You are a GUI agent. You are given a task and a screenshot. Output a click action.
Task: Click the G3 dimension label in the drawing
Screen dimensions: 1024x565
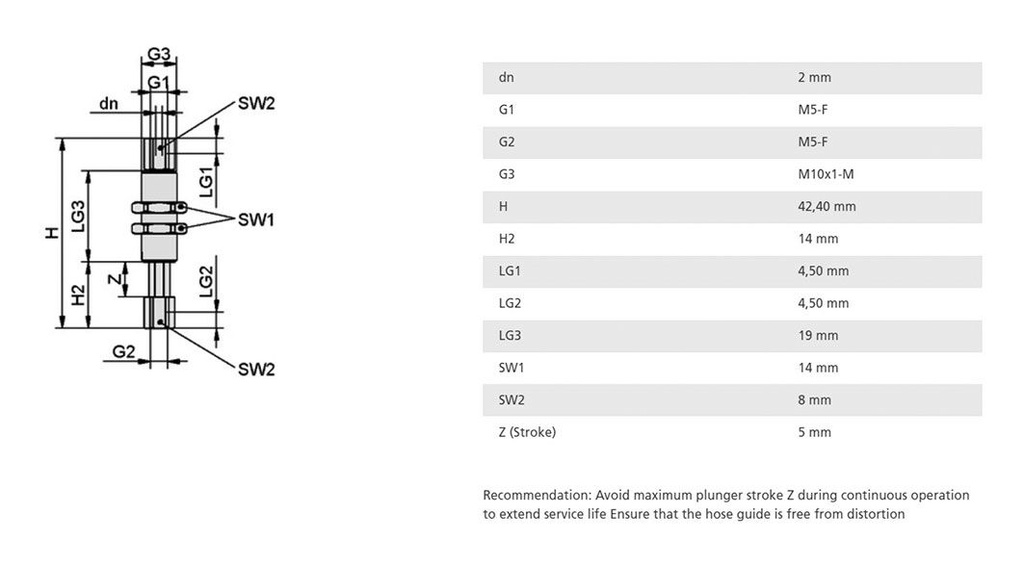tap(159, 54)
